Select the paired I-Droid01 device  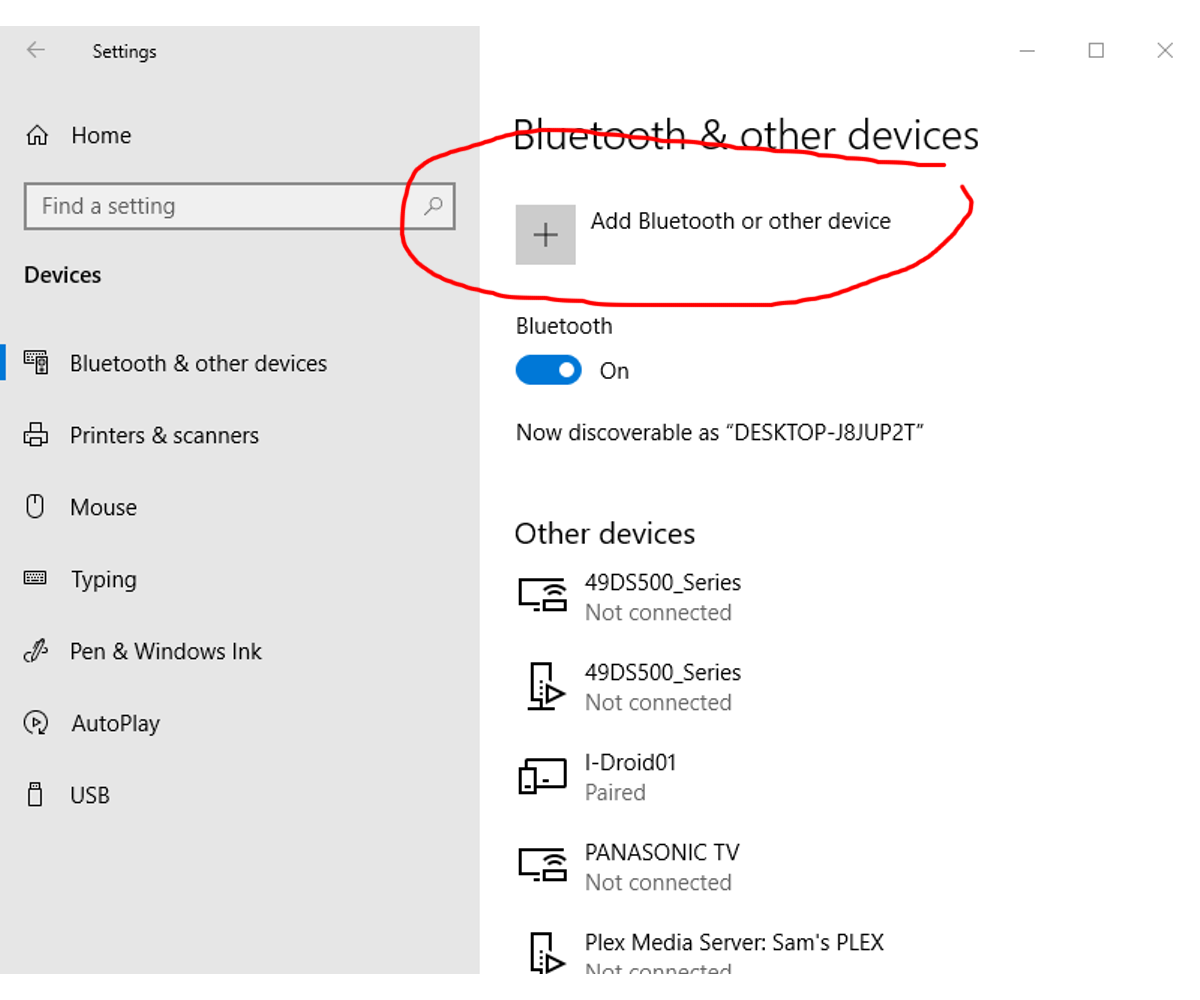630,774
